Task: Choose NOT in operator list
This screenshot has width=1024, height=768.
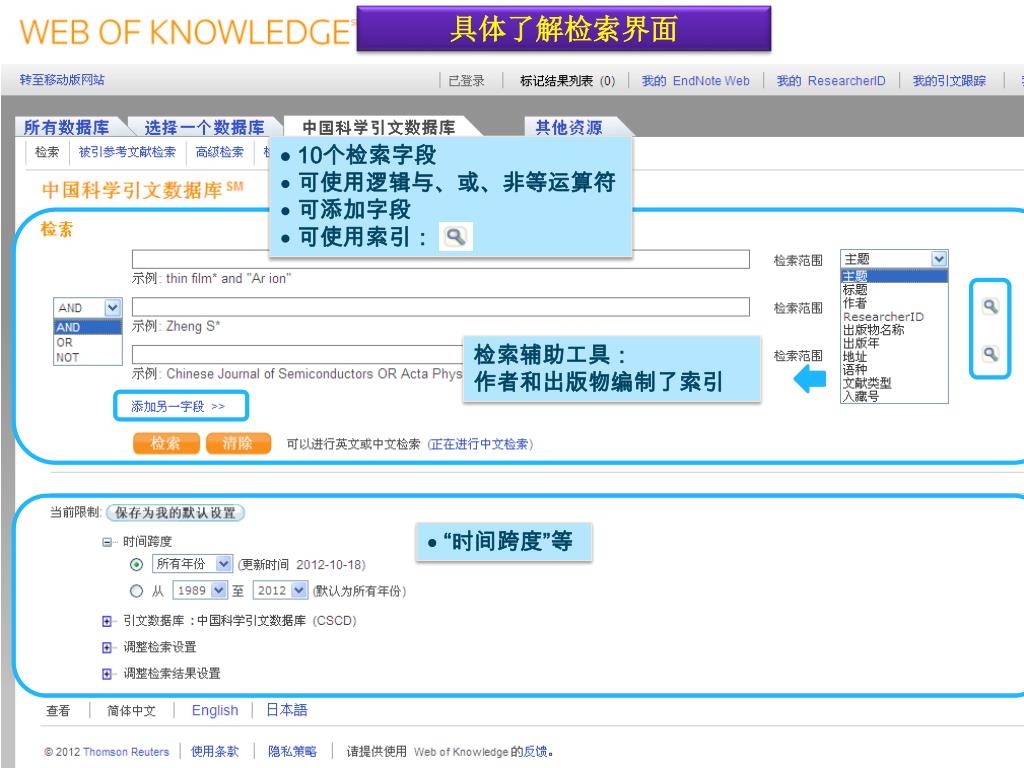Action: [x=88, y=357]
